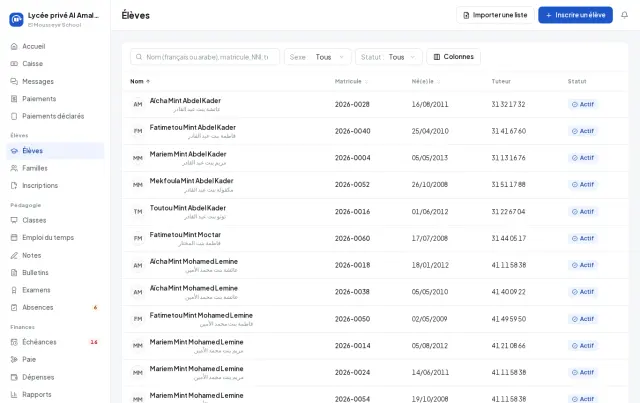Open the Caisse sidebar icon
The width and height of the screenshot is (640, 403).
tap(14, 64)
